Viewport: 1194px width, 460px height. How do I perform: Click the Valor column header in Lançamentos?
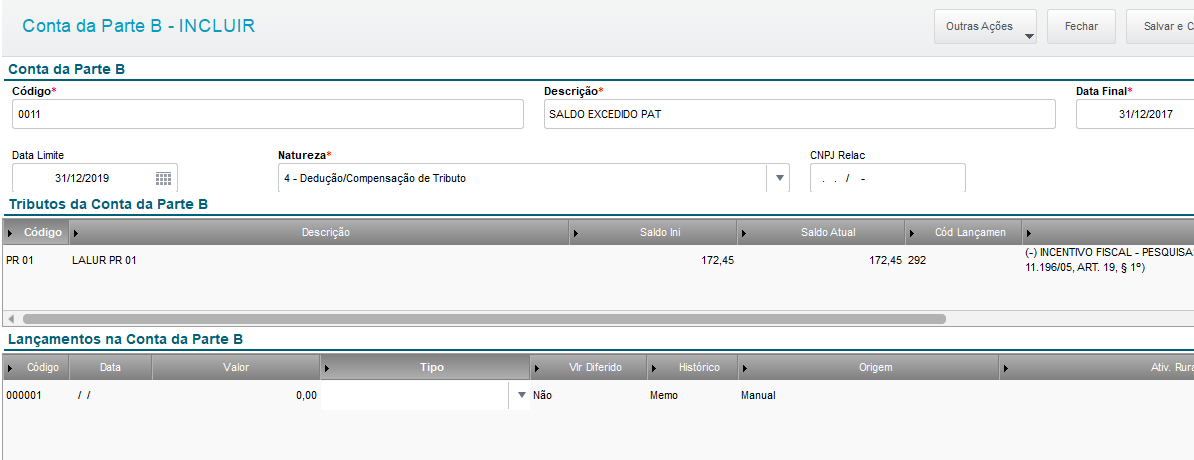[236, 367]
